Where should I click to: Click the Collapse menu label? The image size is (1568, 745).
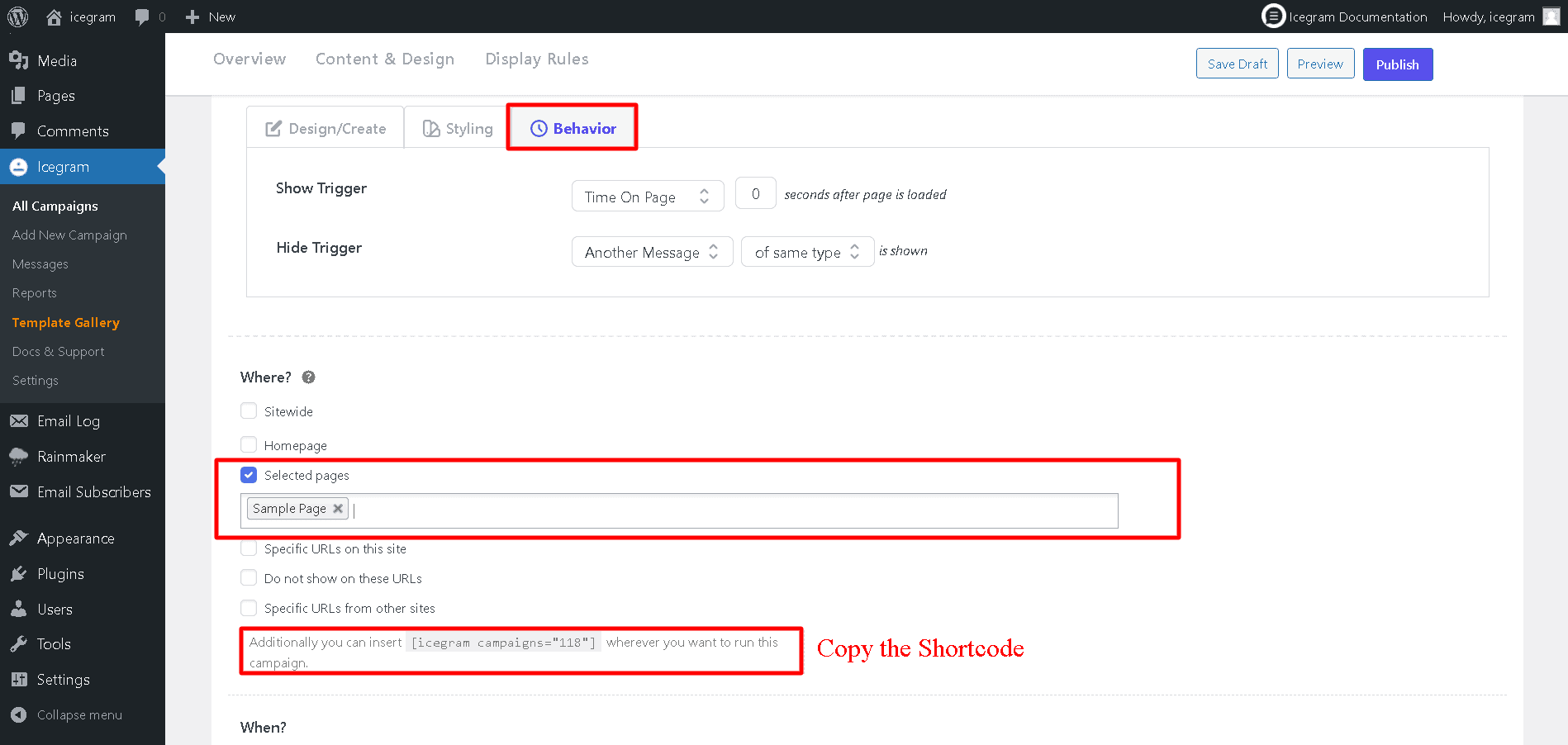[79, 714]
